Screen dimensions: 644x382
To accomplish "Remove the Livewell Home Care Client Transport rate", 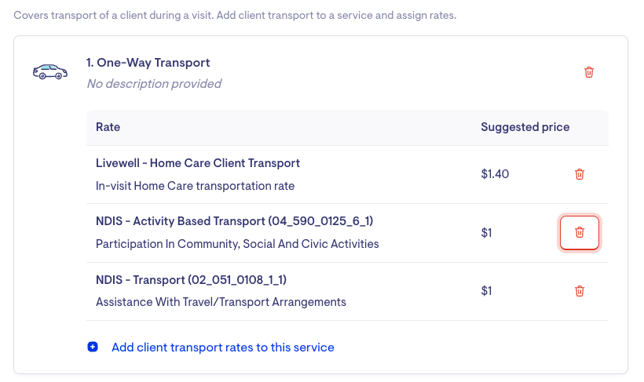I will 579,174.
